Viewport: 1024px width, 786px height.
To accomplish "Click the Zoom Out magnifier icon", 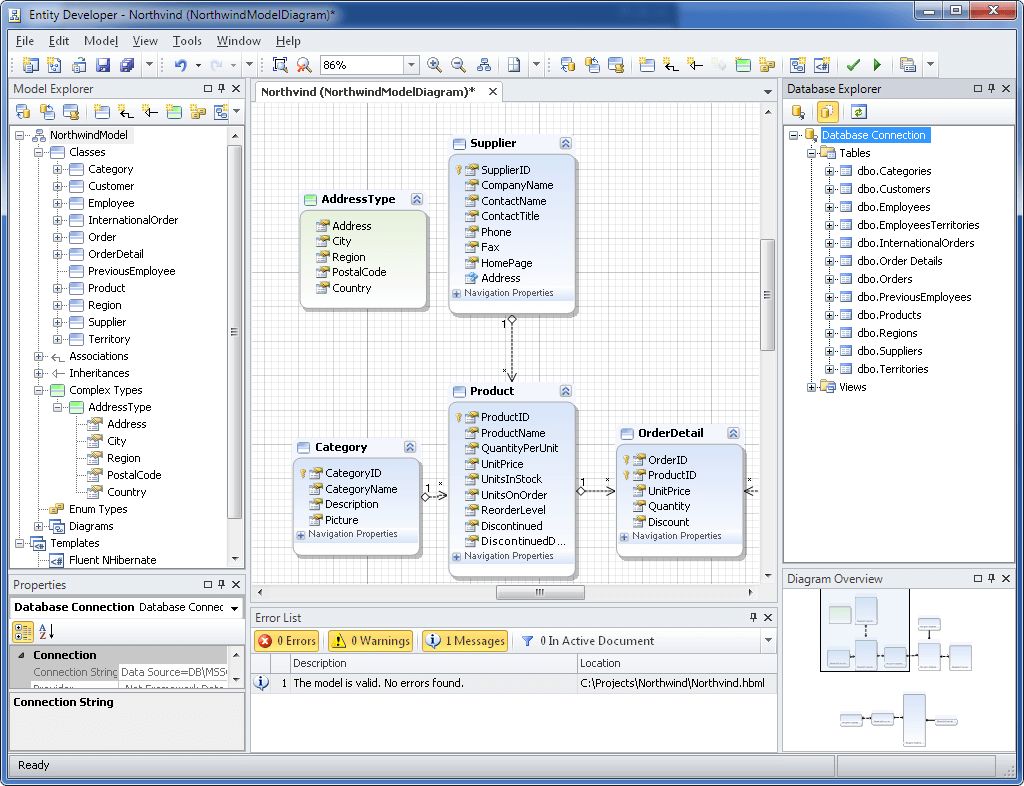I will click(458, 65).
